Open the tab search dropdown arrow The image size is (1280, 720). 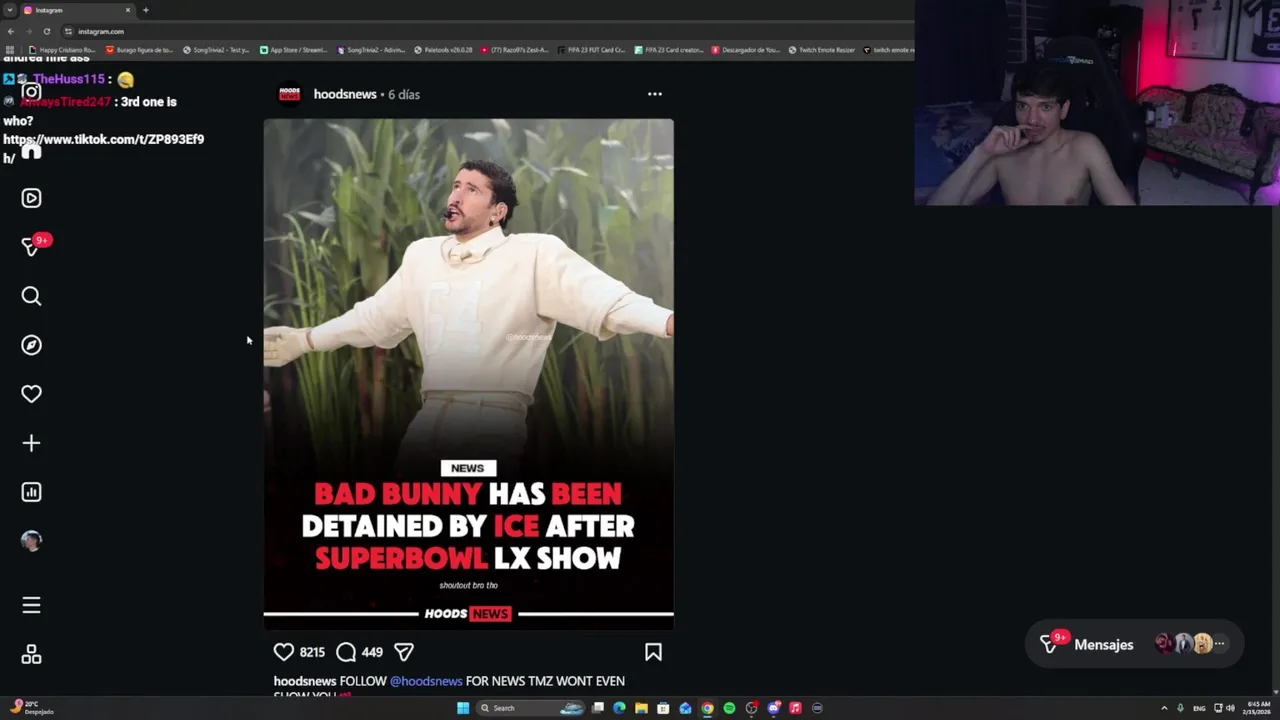9,10
